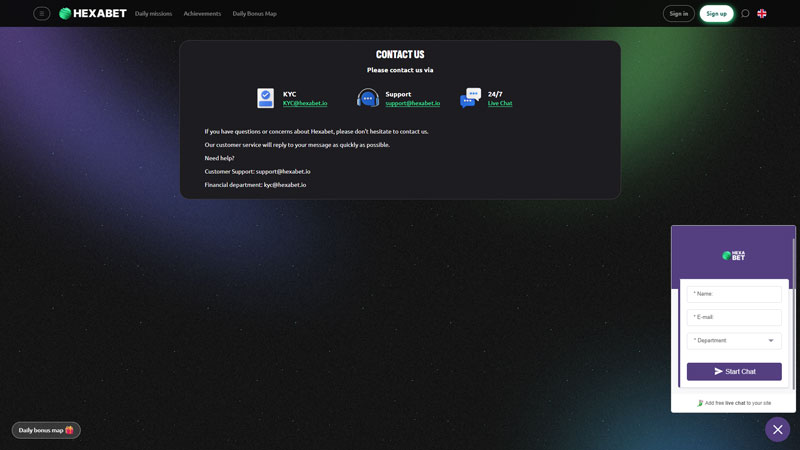Click the 24/7 chat bubbles icon
800x450 pixels.
[470, 98]
